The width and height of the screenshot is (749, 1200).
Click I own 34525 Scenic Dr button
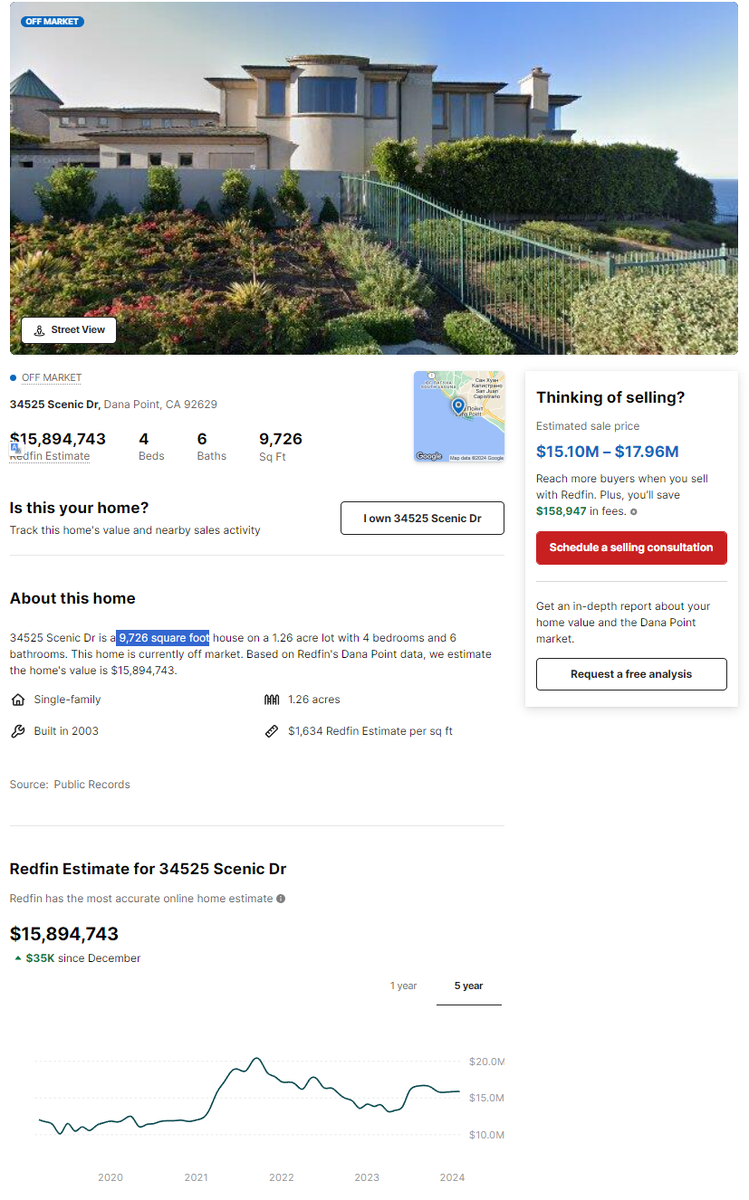point(422,518)
